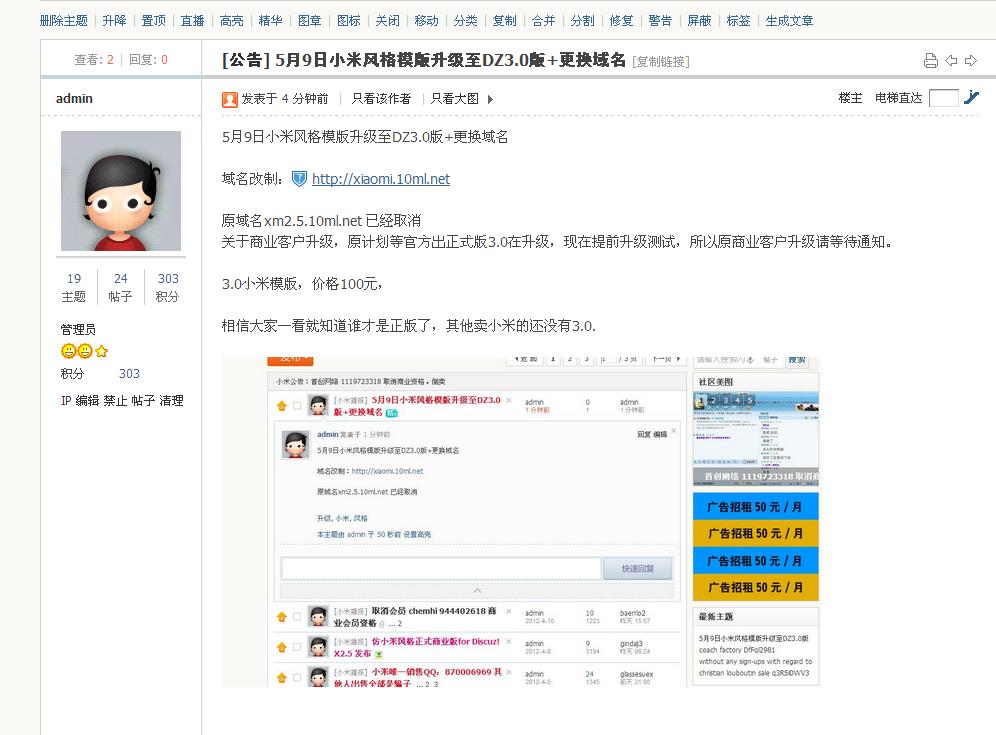Select 屏蔽 to block the post
The height and width of the screenshot is (735, 996).
coord(699,21)
